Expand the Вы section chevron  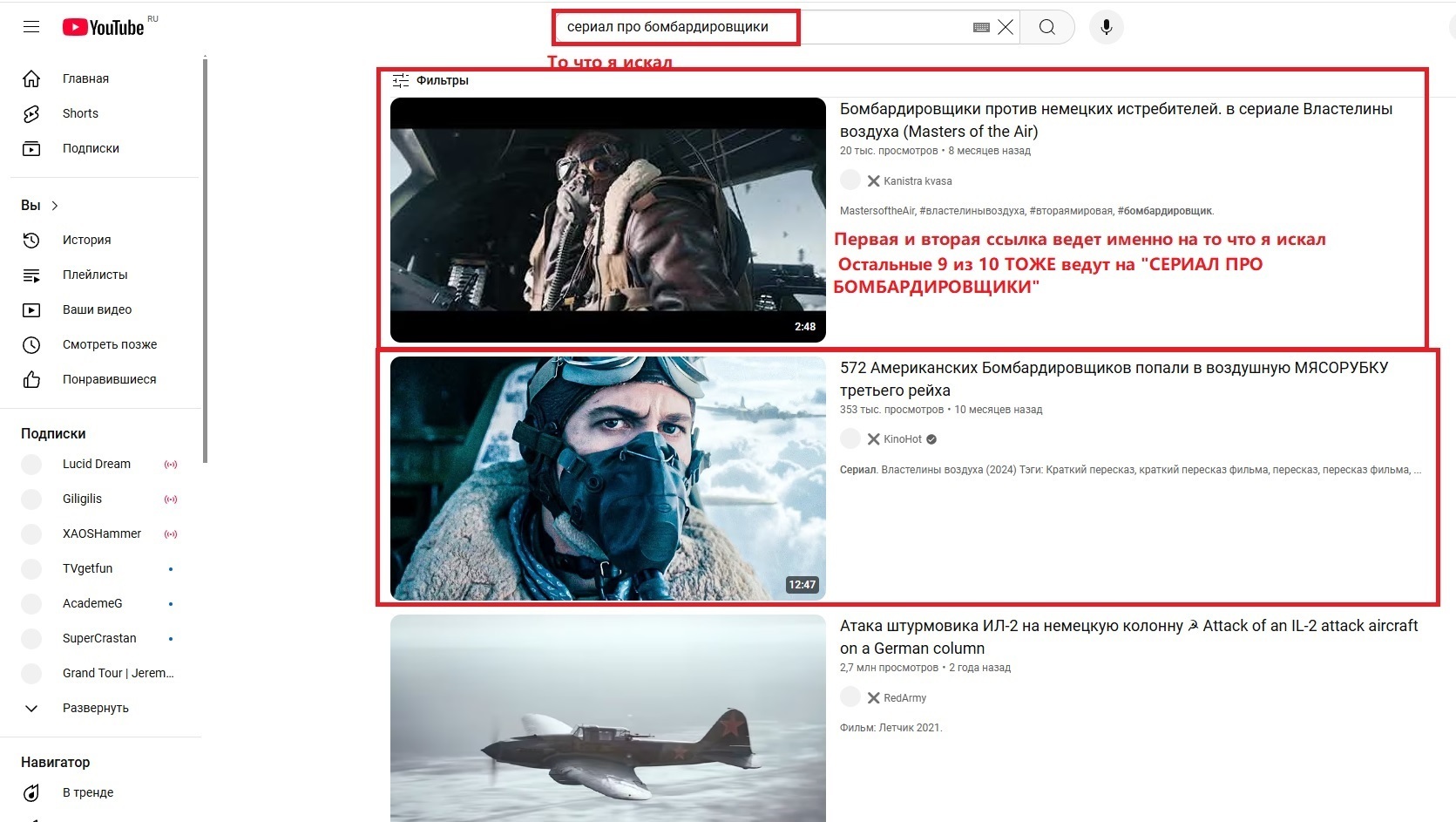click(x=55, y=206)
